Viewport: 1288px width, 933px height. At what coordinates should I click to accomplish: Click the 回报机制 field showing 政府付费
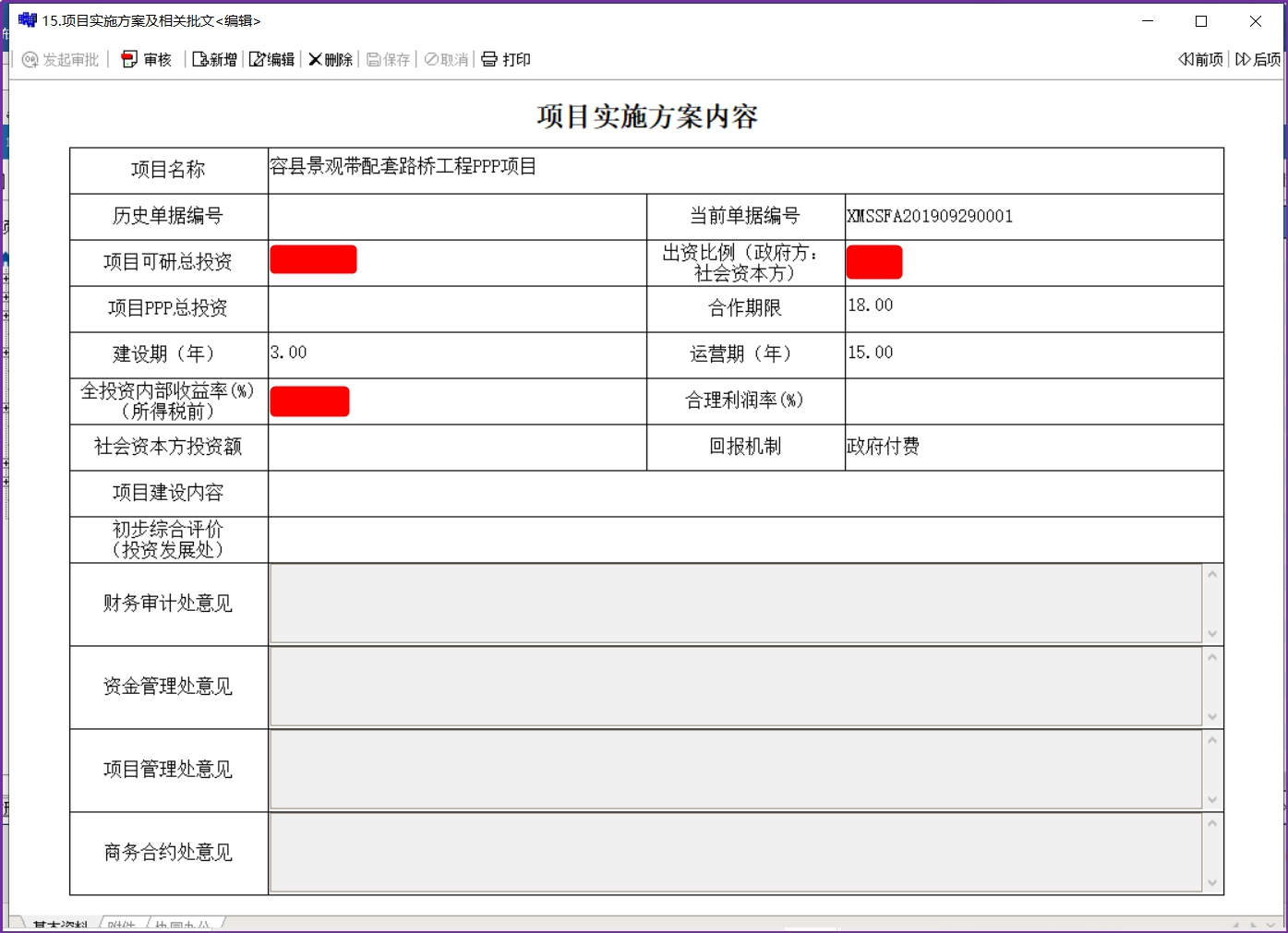[1032, 447]
